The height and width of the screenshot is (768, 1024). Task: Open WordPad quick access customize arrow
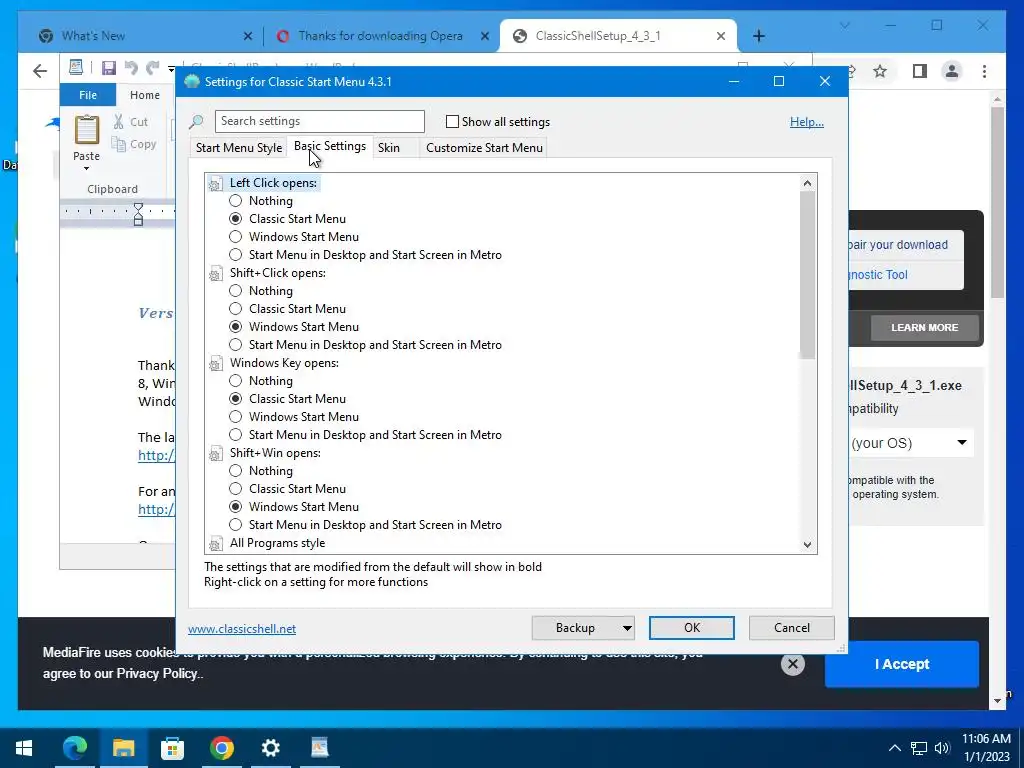(x=171, y=68)
